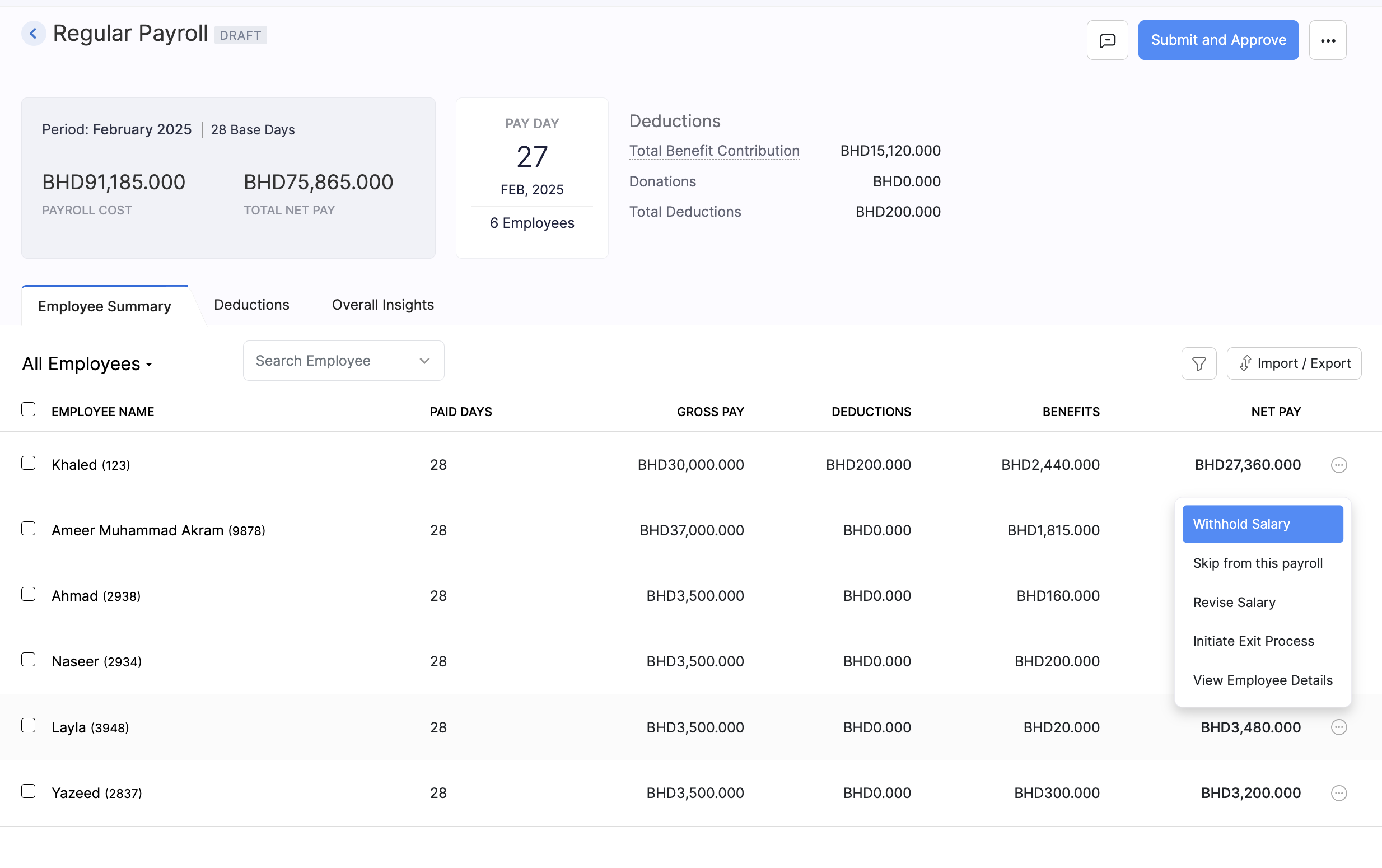The width and height of the screenshot is (1382, 868).
Task: Open row actions menu for Yazeed
Action: tap(1338, 793)
